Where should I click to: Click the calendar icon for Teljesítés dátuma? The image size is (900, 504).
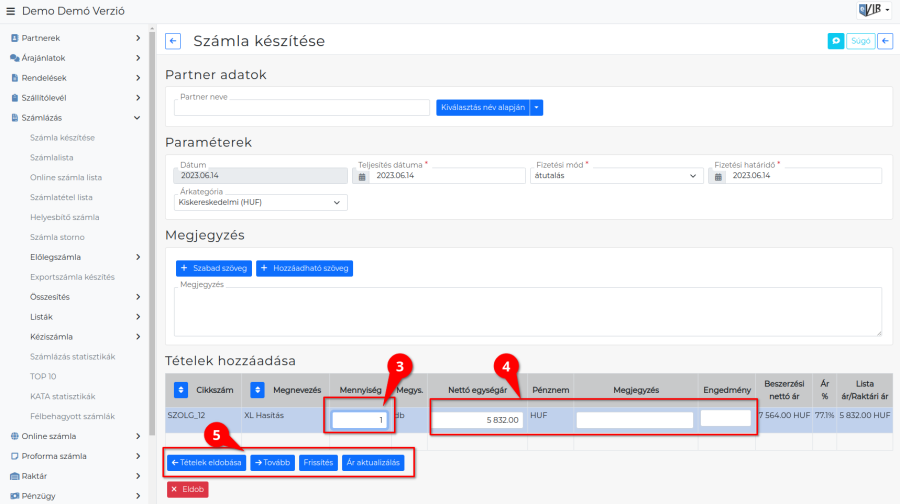(362, 176)
